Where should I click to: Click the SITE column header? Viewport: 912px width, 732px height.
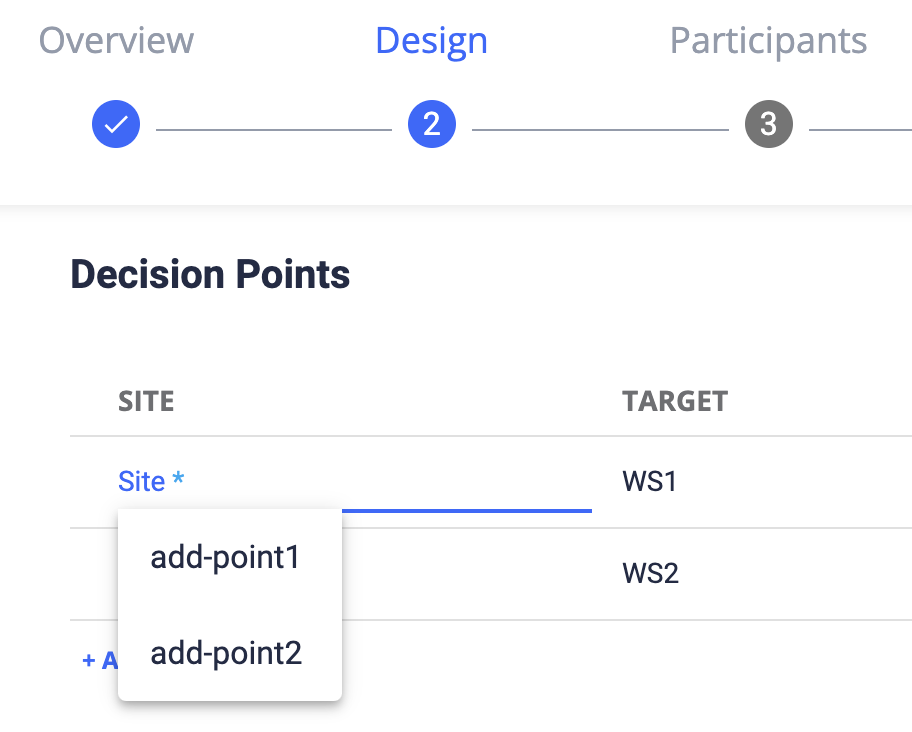tap(146, 400)
